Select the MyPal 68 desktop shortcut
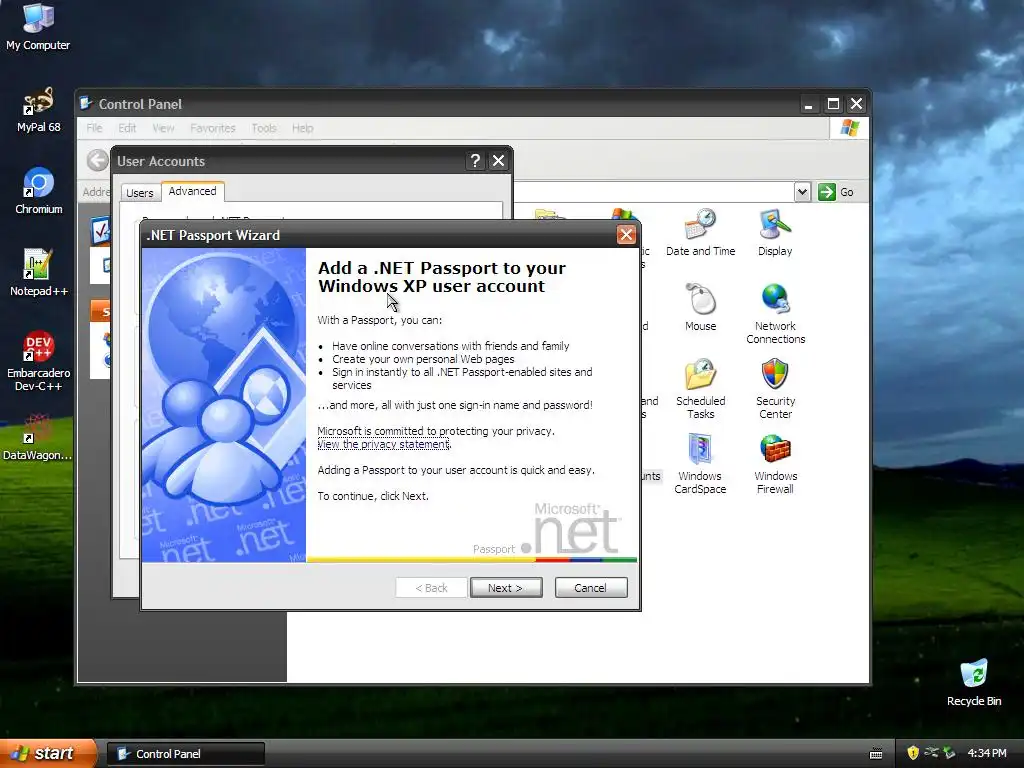The width and height of the screenshot is (1024, 768). 38,109
